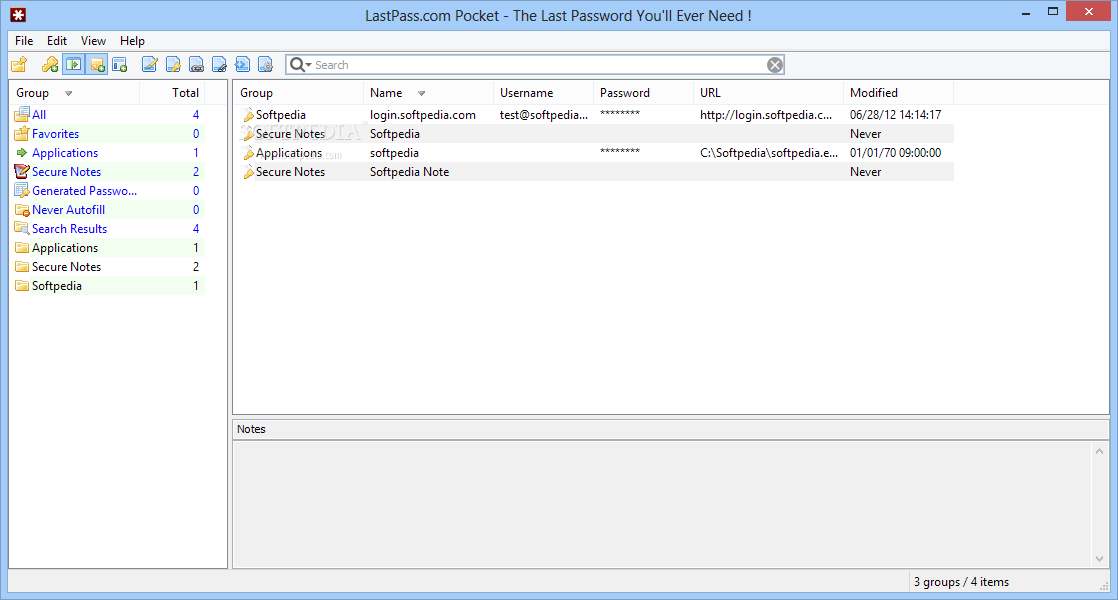The width and height of the screenshot is (1118, 600).
Task: Click the Notes scrollbar up arrow
Action: pos(1099,451)
